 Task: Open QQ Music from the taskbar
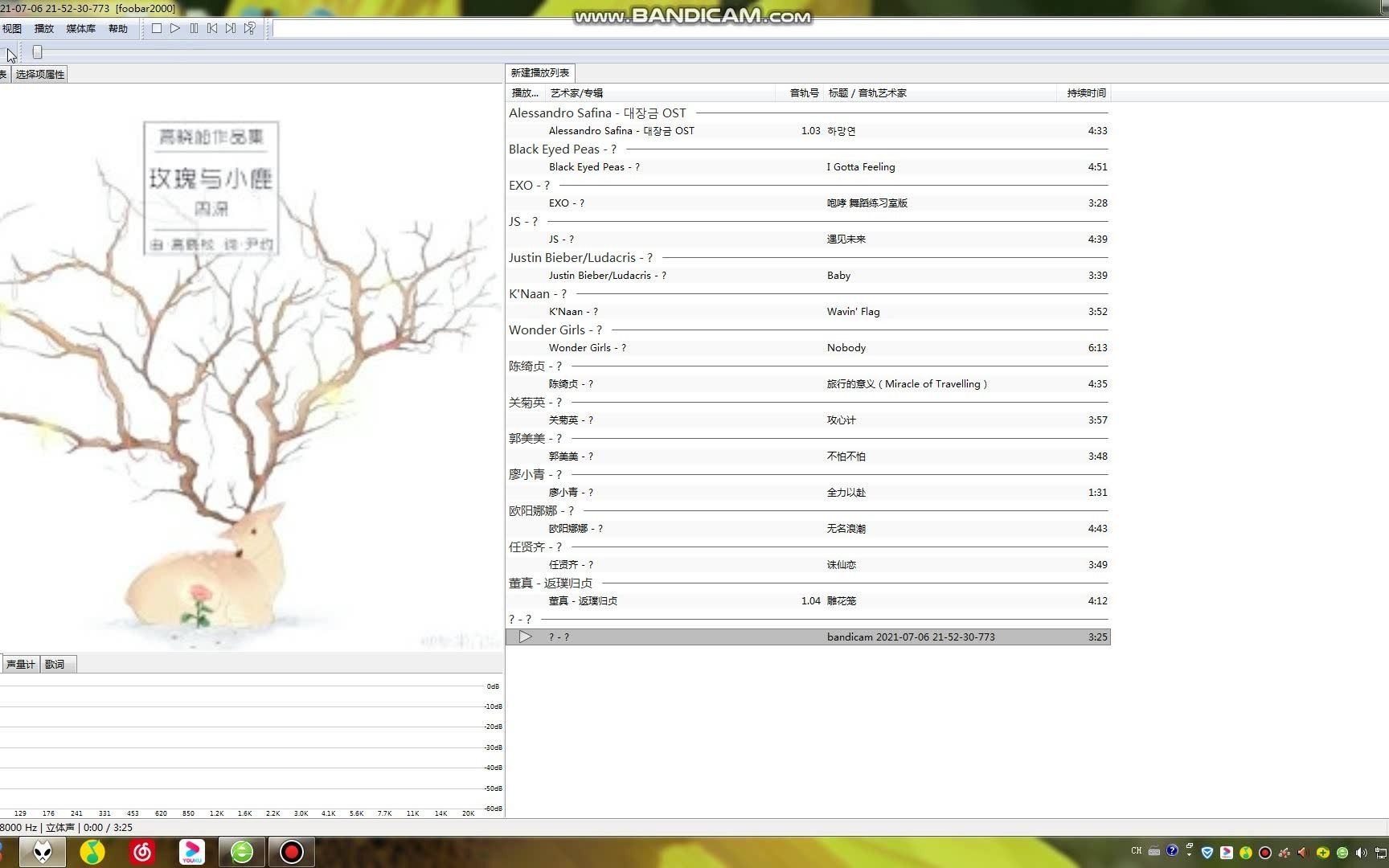point(92,851)
